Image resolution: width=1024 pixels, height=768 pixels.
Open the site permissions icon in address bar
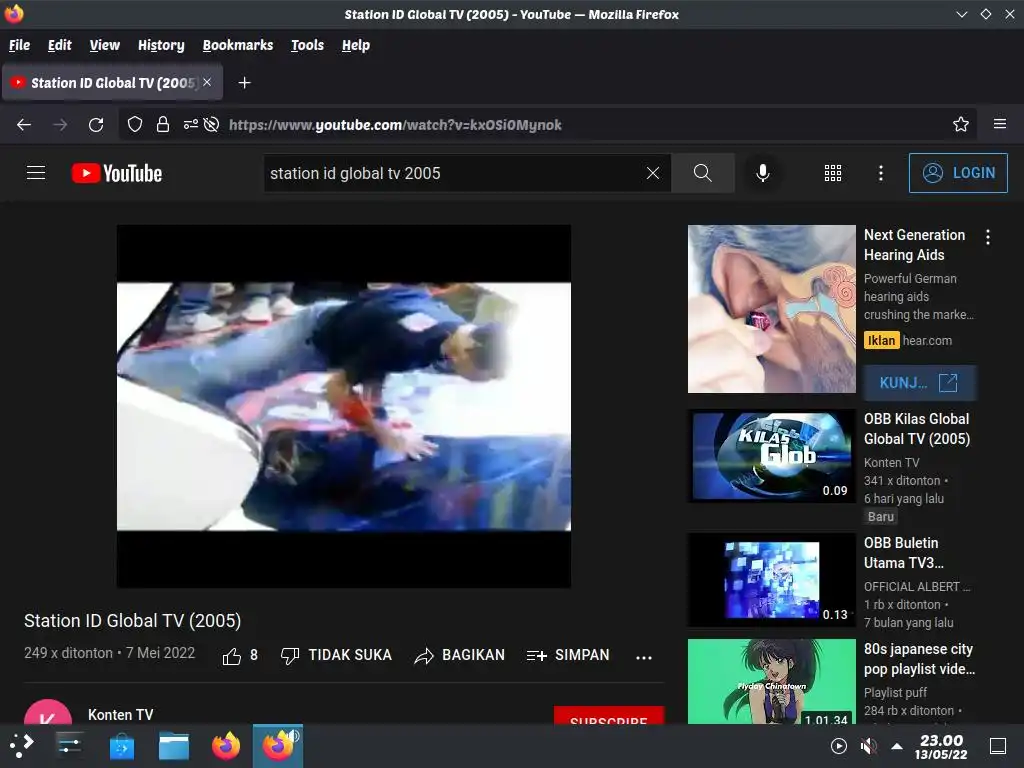pos(191,125)
